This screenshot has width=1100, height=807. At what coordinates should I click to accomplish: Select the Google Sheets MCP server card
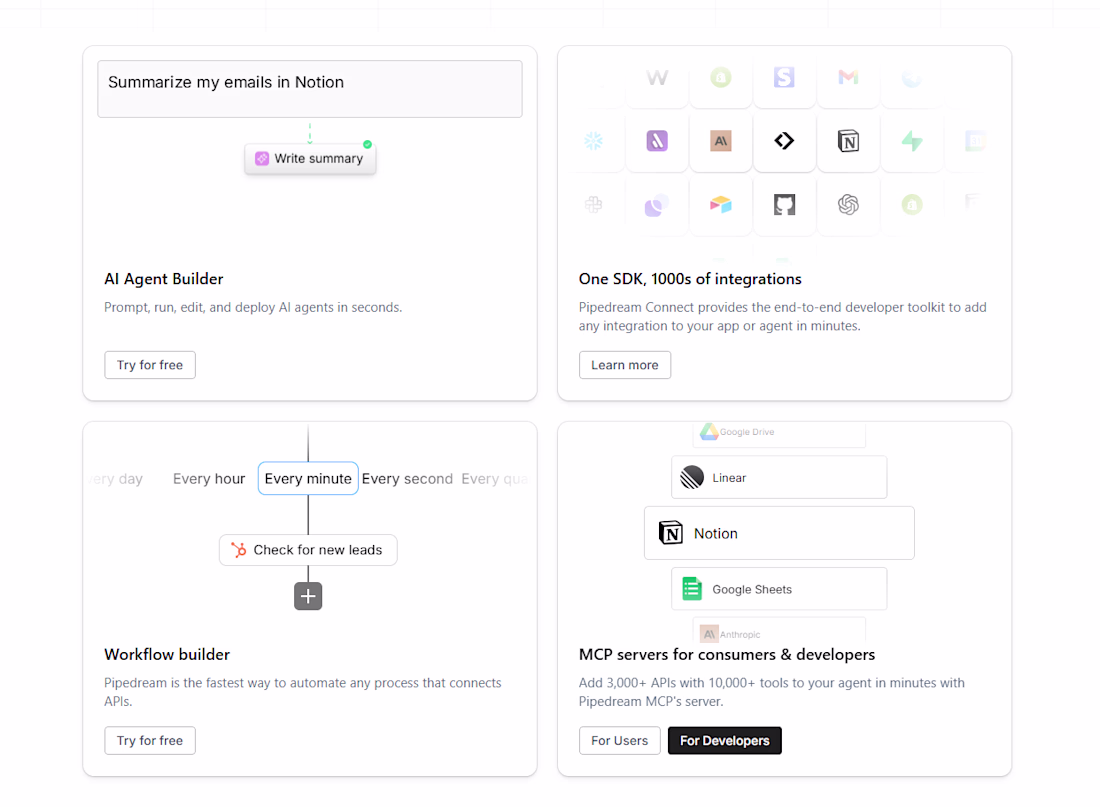(779, 589)
